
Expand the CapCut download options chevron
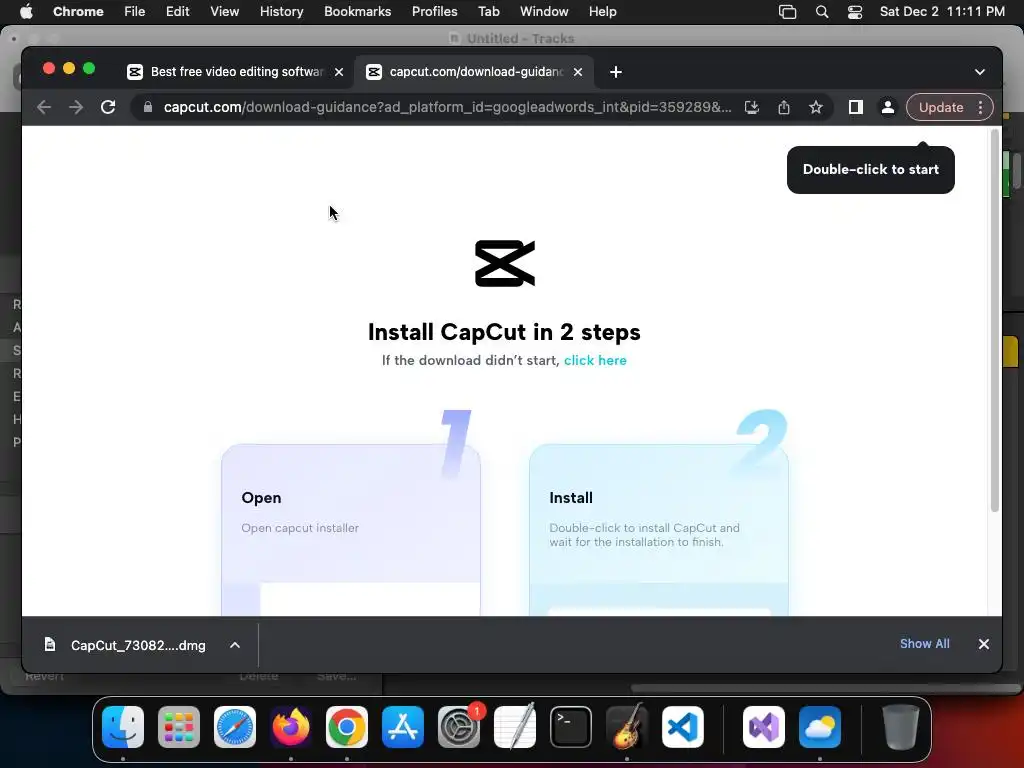[235, 645]
